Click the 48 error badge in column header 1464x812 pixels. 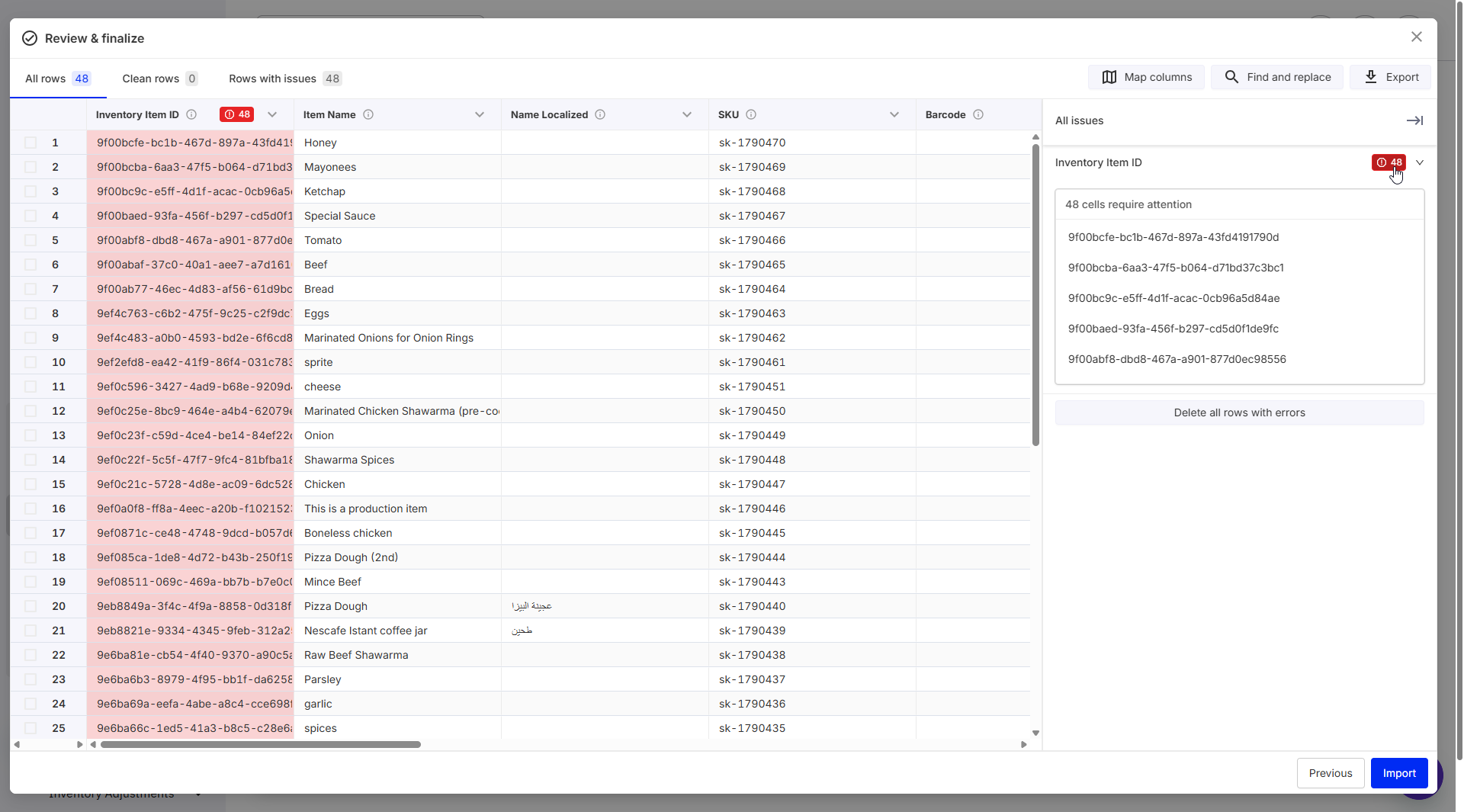236,114
